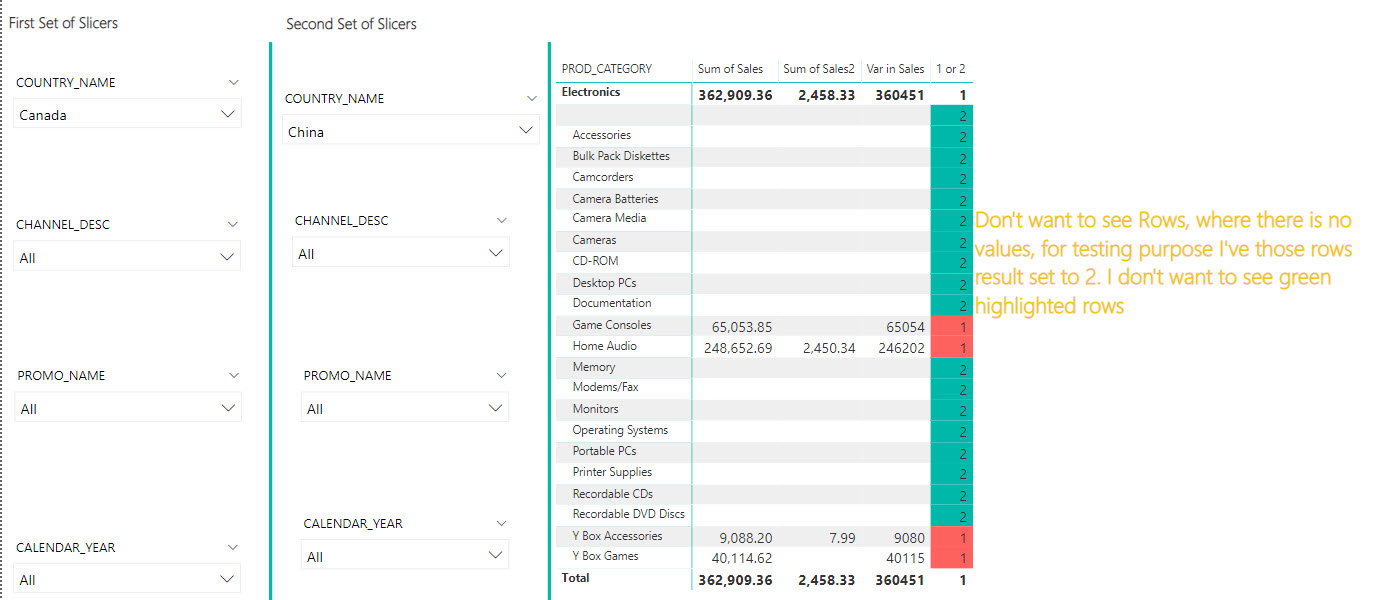Click the 248,652.69 Home Audio sales value

738,348
